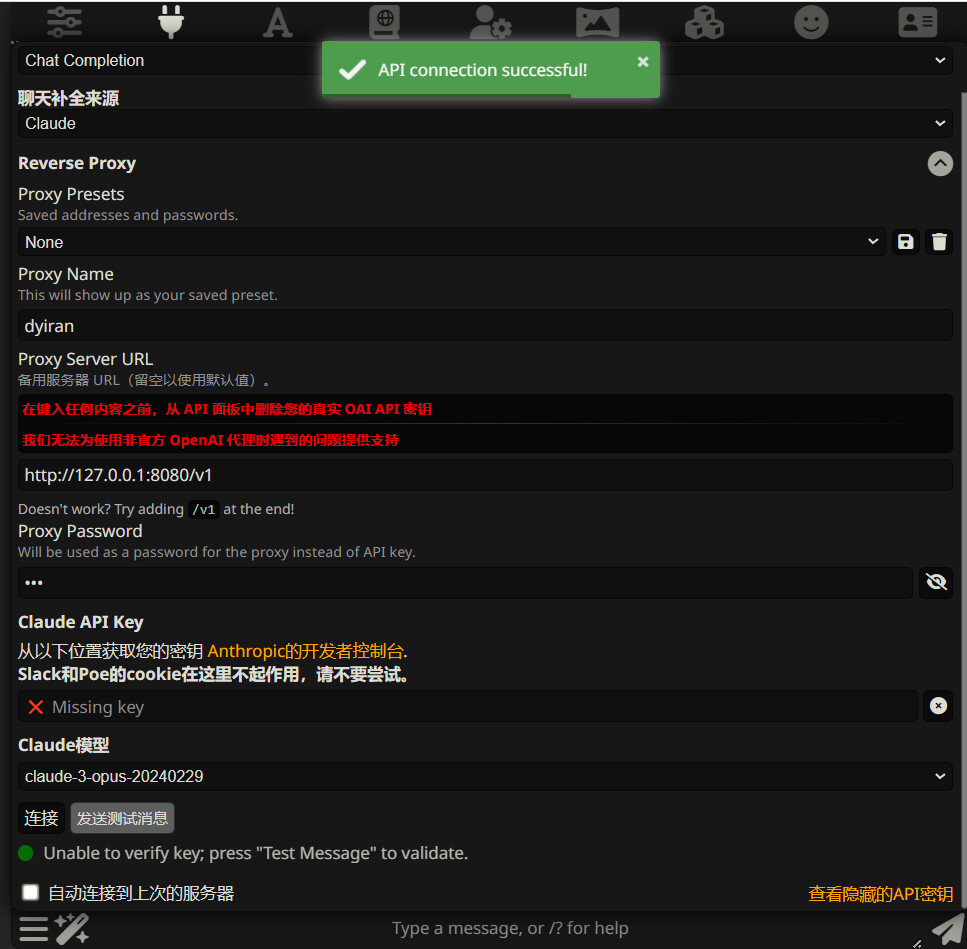Enable auto-connect to last server checkbox
Viewport: 967px width, 949px height.
coord(31,892)
